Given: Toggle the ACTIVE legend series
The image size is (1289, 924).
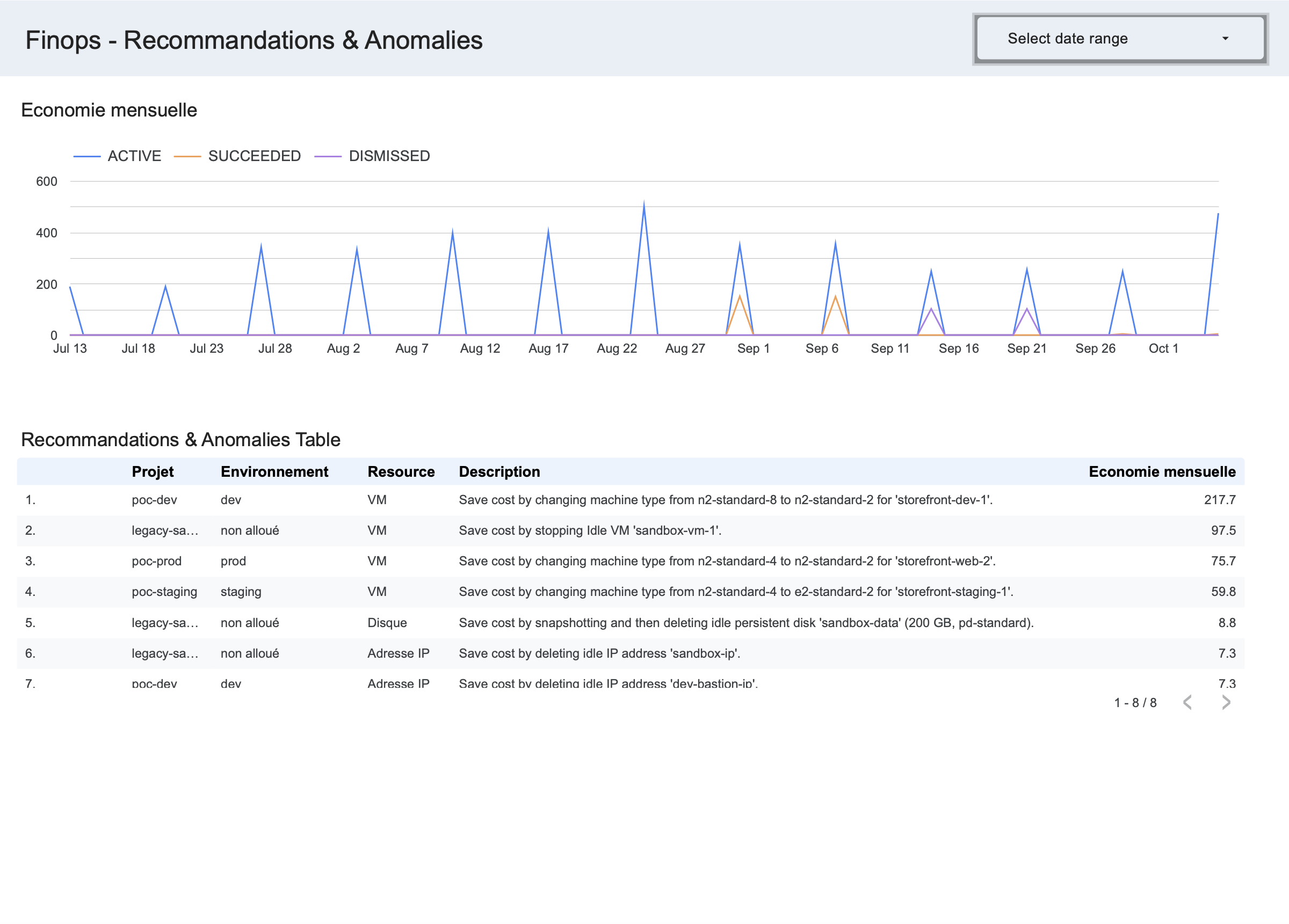Looking at the screenshot, I should click(117, 156).
